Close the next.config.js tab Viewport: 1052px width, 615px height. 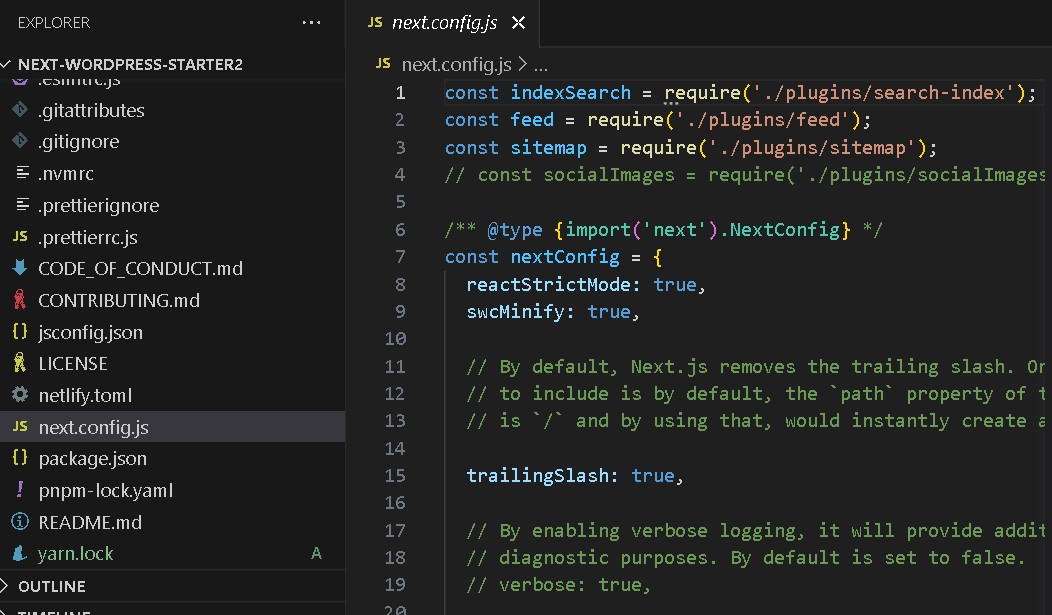[x=518, y=22]
